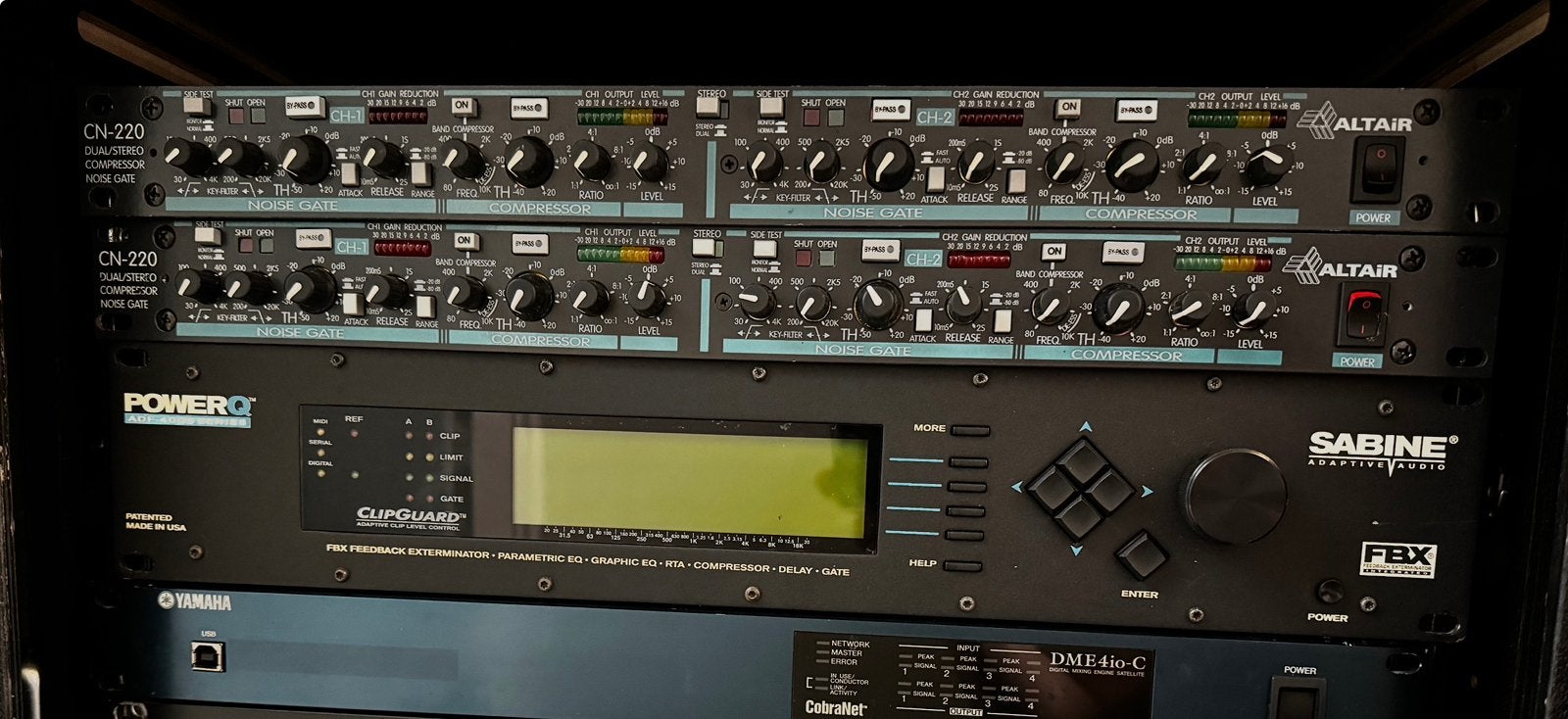Image resolution: width=1568 pixels, height=719 pixels.
Task: Touch the USB port on the Yamaha DME4io-C
Action: click(x=208, y=655)
